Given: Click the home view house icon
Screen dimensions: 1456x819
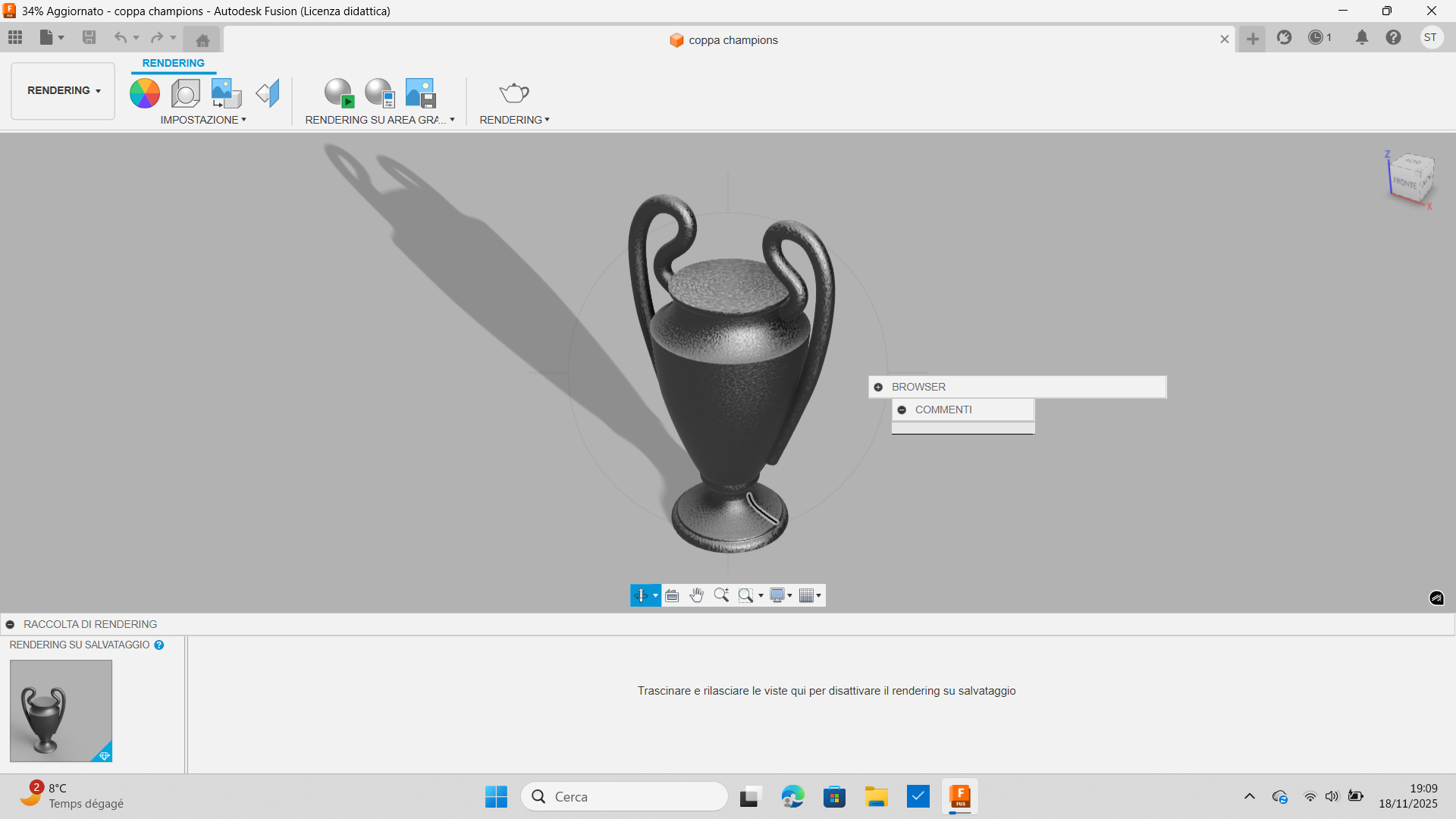Looking at the screenshot, I should point(202,39).
